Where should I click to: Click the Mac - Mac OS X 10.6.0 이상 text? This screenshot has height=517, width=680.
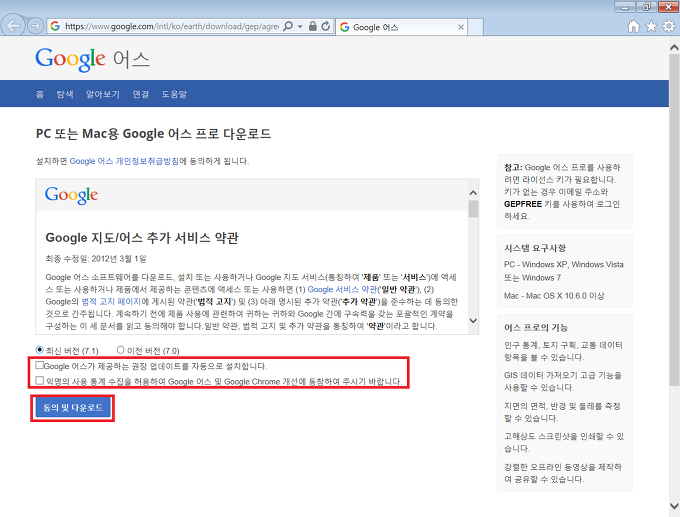[x=554, y=296]
